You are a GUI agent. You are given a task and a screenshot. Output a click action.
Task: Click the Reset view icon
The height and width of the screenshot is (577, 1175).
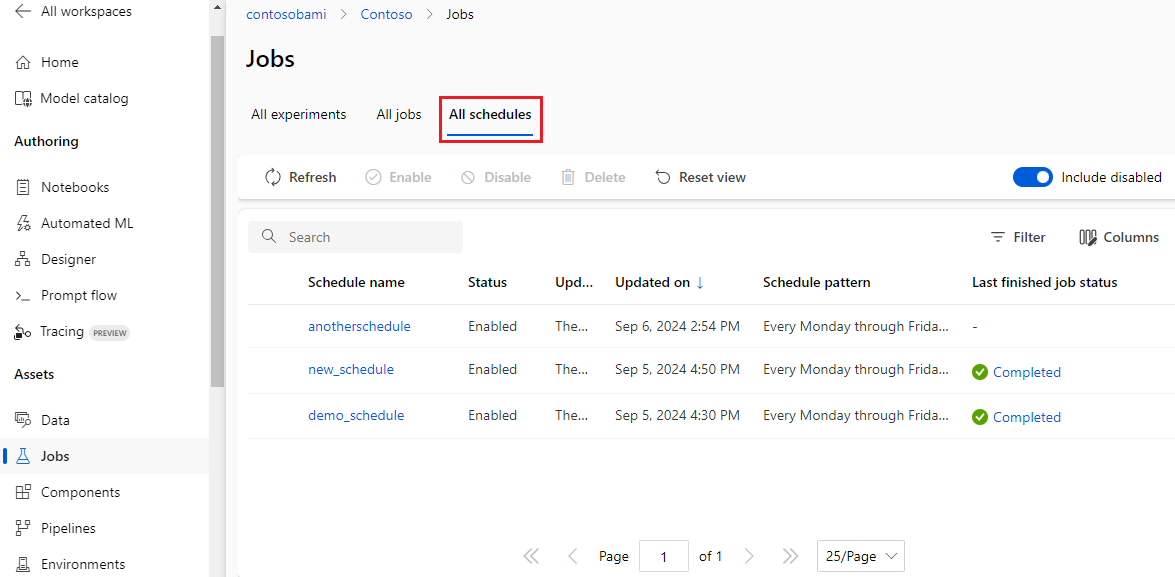coord(663,177)
